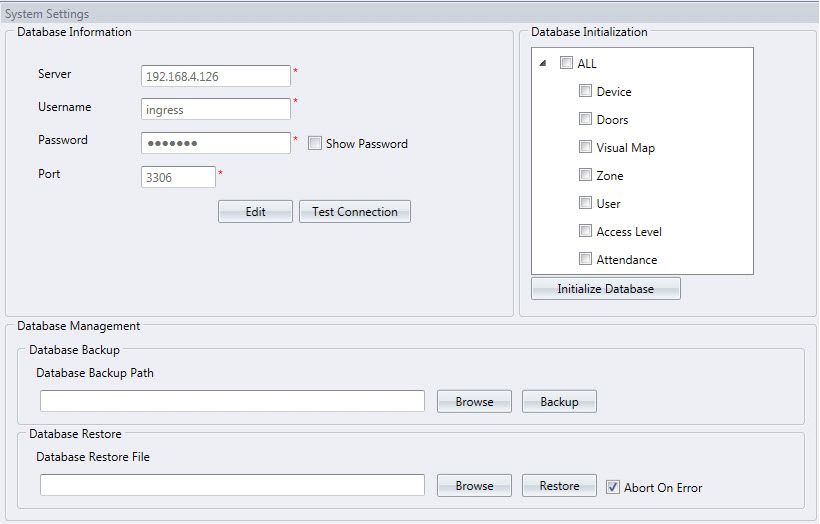Select the Visual Map checkbox
This screenshot has height=524, width=820.
pyautogui.click(x=586, y=148)
